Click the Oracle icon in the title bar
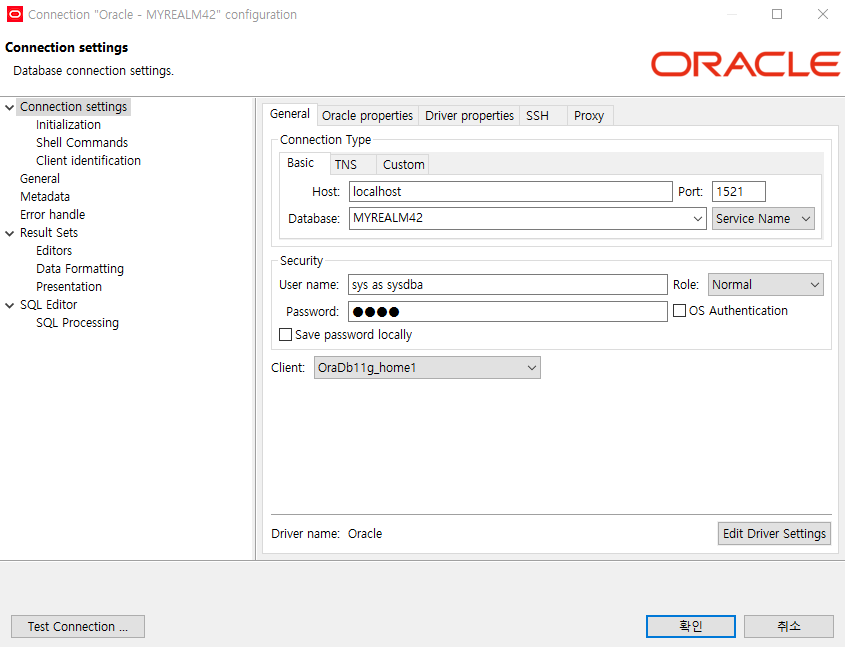The width and height of the screenshot is (845, 647). (x=15, y=15)
